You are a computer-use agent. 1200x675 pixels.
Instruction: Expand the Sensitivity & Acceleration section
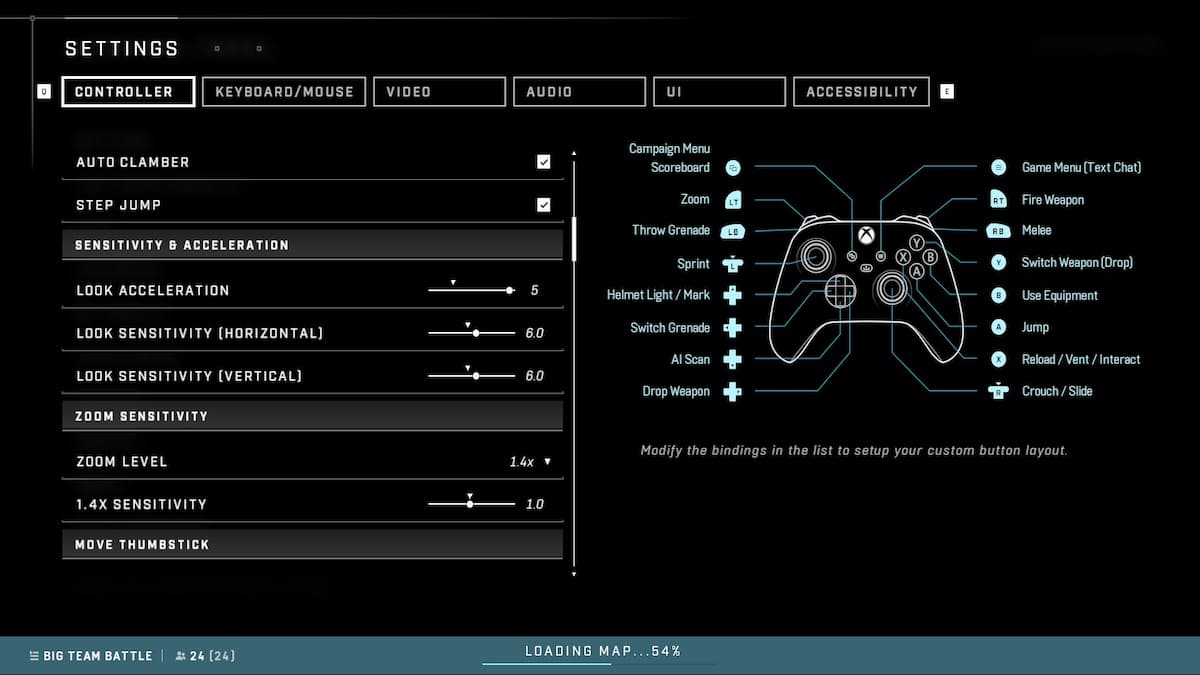[312, 244]
